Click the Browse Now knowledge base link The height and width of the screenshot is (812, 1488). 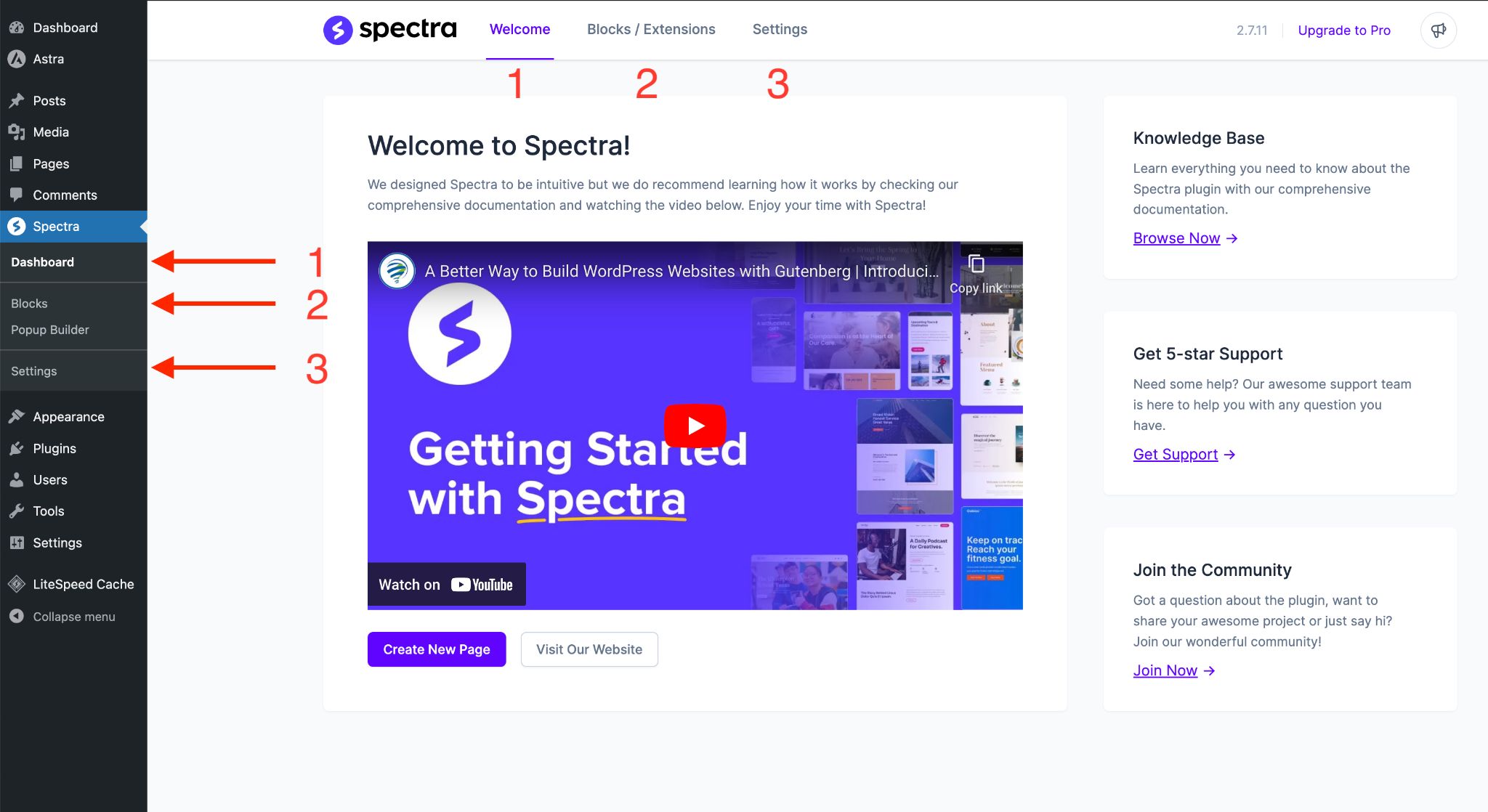(1176, 237)
